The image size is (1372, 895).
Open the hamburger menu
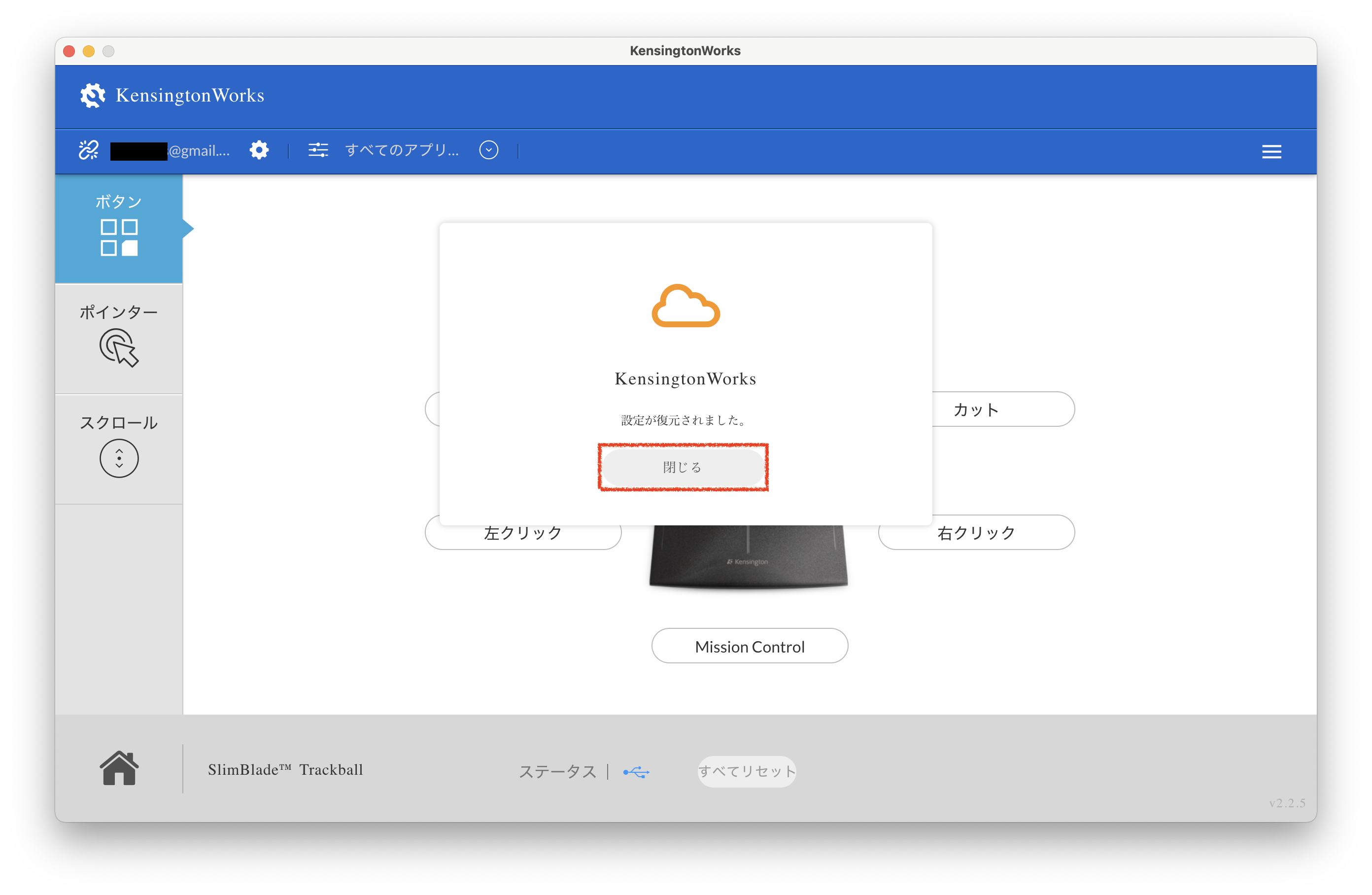[1271, 152]
